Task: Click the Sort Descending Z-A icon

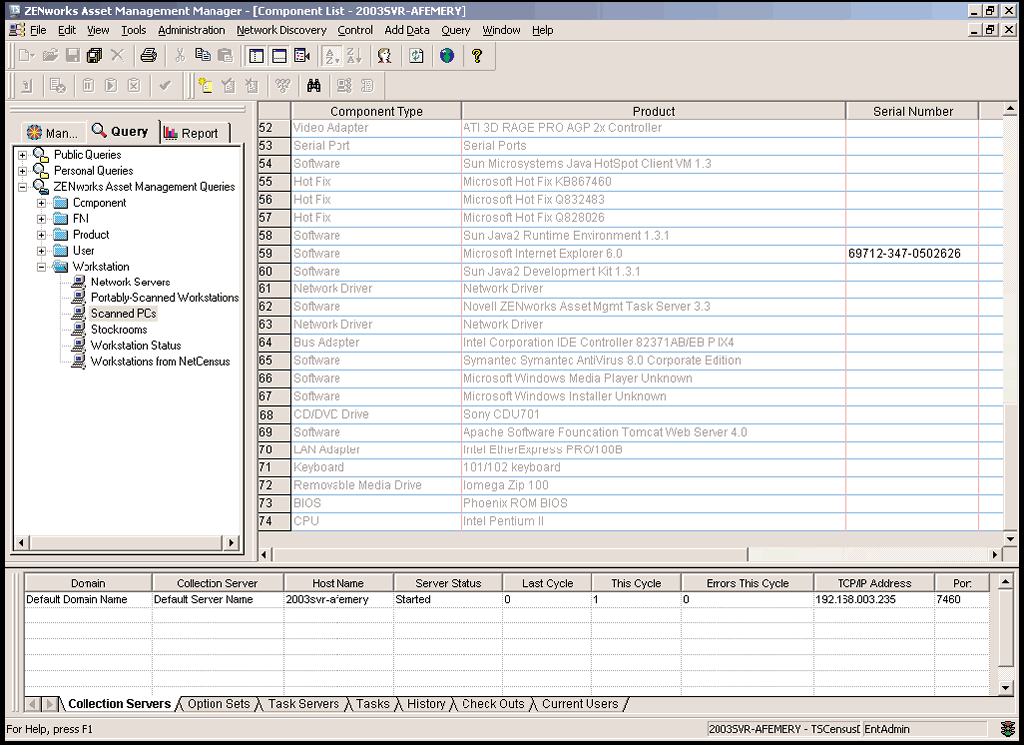Action: pyautogui.click(x=354, y=56)
